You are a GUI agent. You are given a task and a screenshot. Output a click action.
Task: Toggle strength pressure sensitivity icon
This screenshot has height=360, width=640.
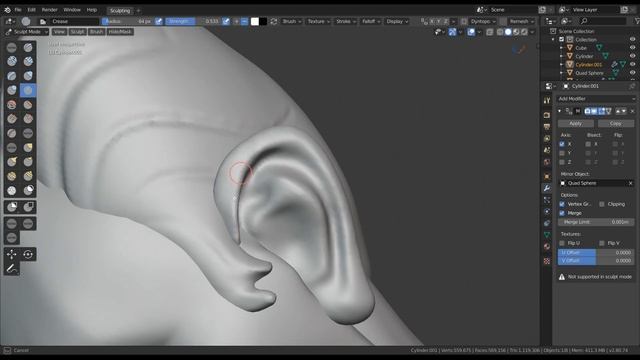(x=226, y=21)
